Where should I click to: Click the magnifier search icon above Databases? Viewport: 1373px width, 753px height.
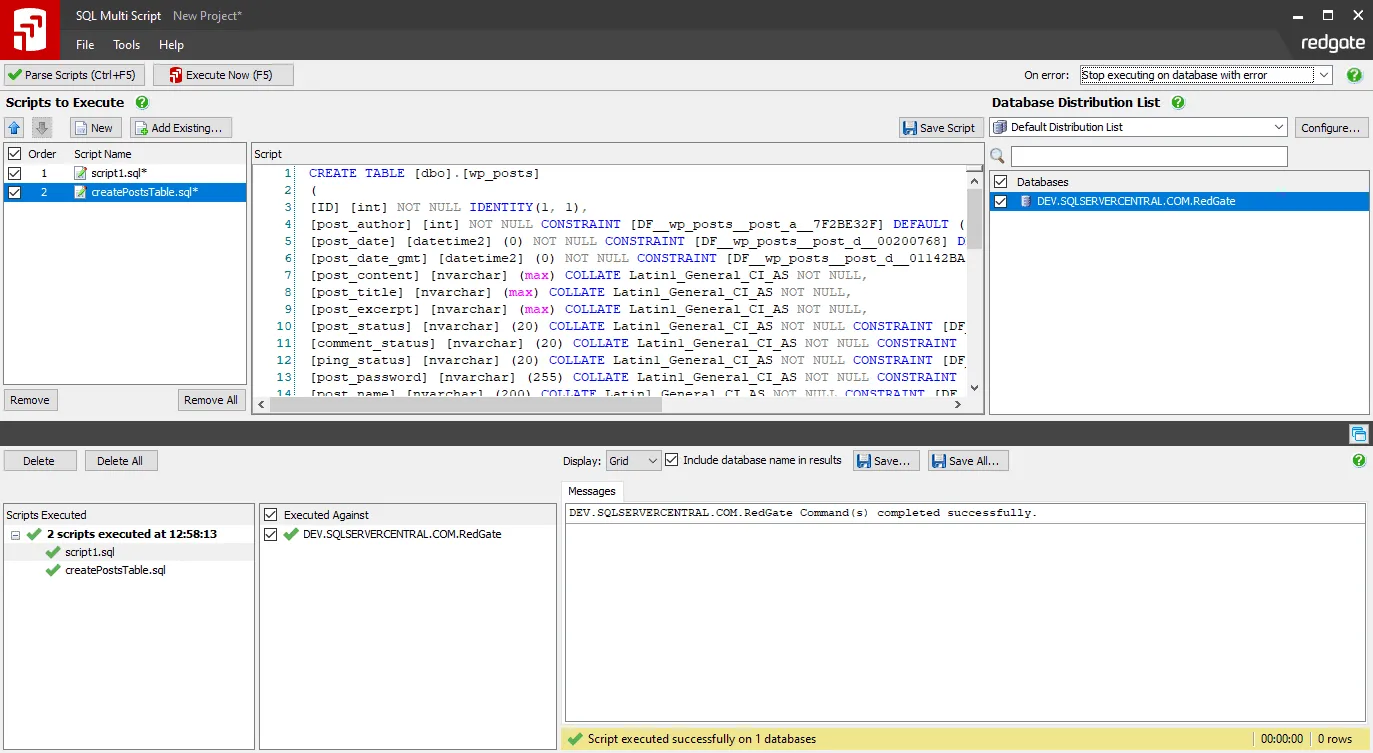(x=997, y=156)
